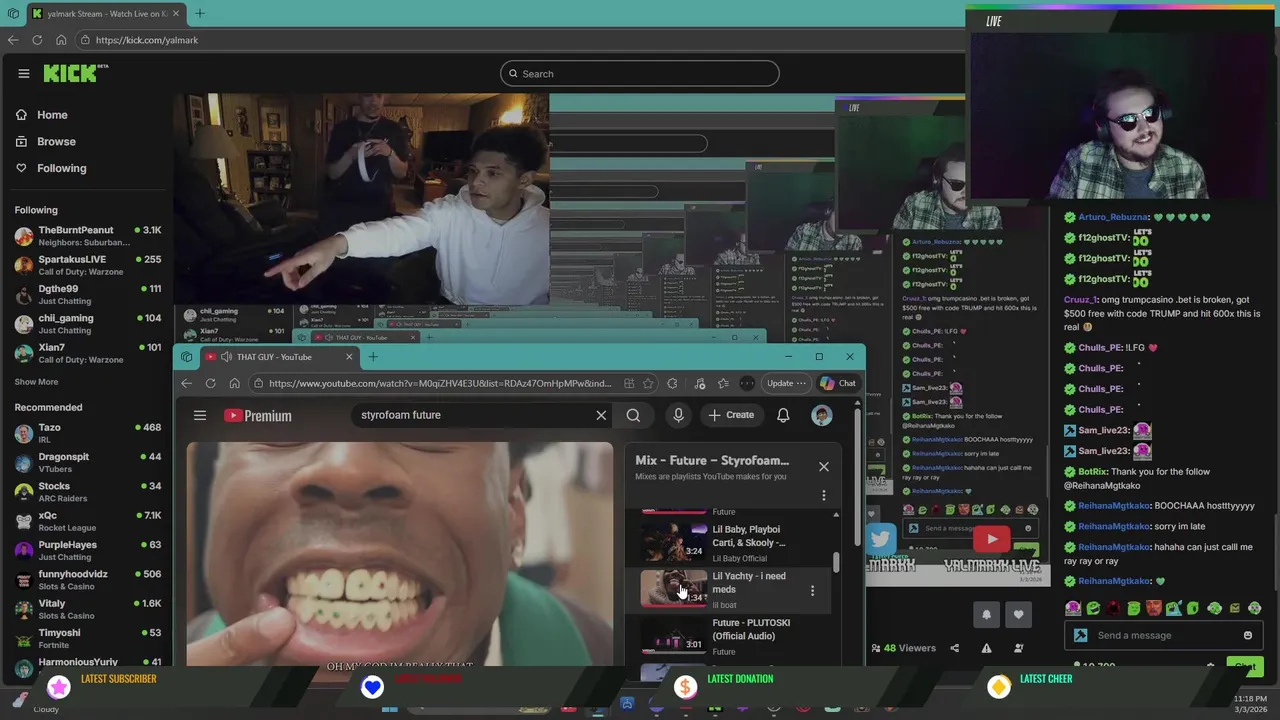Follow the stream with heart button

(1018, 615)
